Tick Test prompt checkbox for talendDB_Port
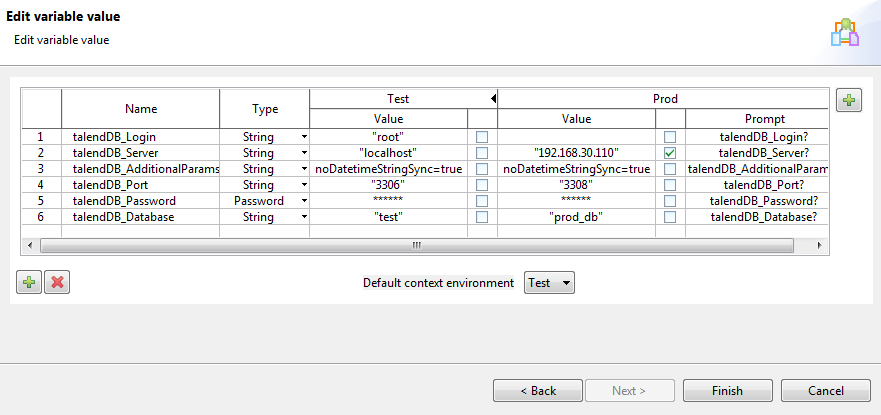Screen dimensions: 881x415 click(x=482, y=185)
